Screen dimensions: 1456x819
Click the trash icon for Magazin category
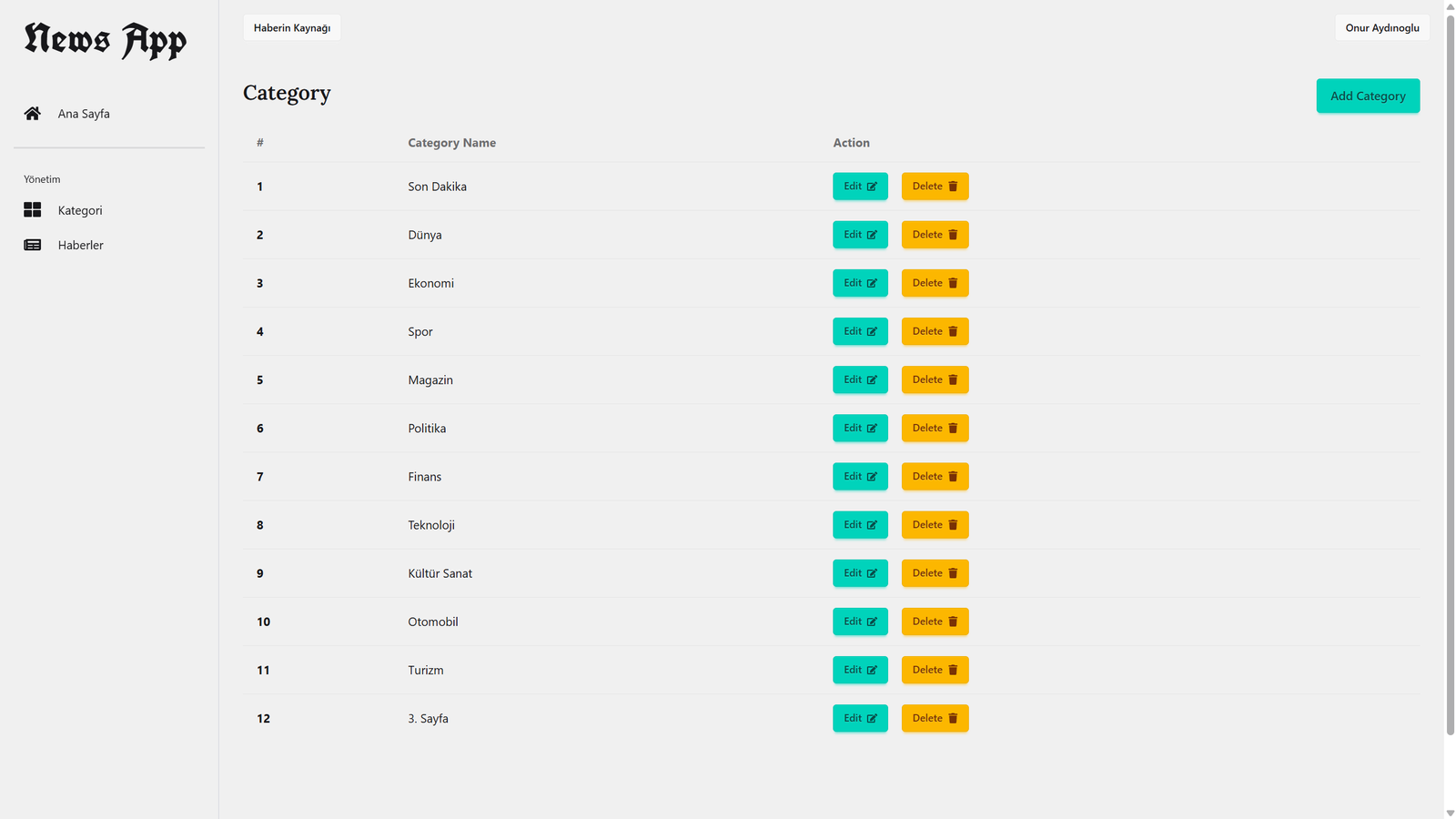(953, 379)
